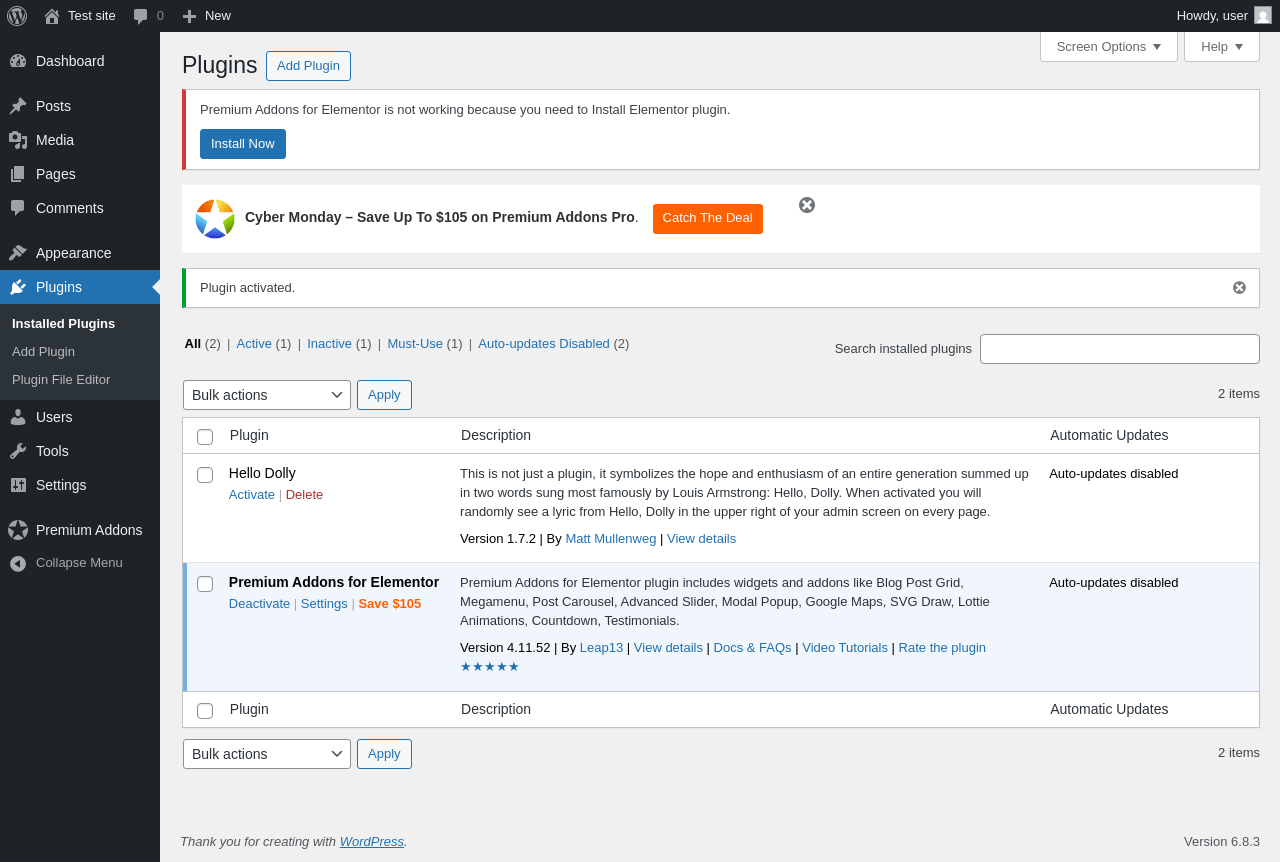Expand the Help panel
This screenshot has width=1280, height=862.
click(1221, 46)
